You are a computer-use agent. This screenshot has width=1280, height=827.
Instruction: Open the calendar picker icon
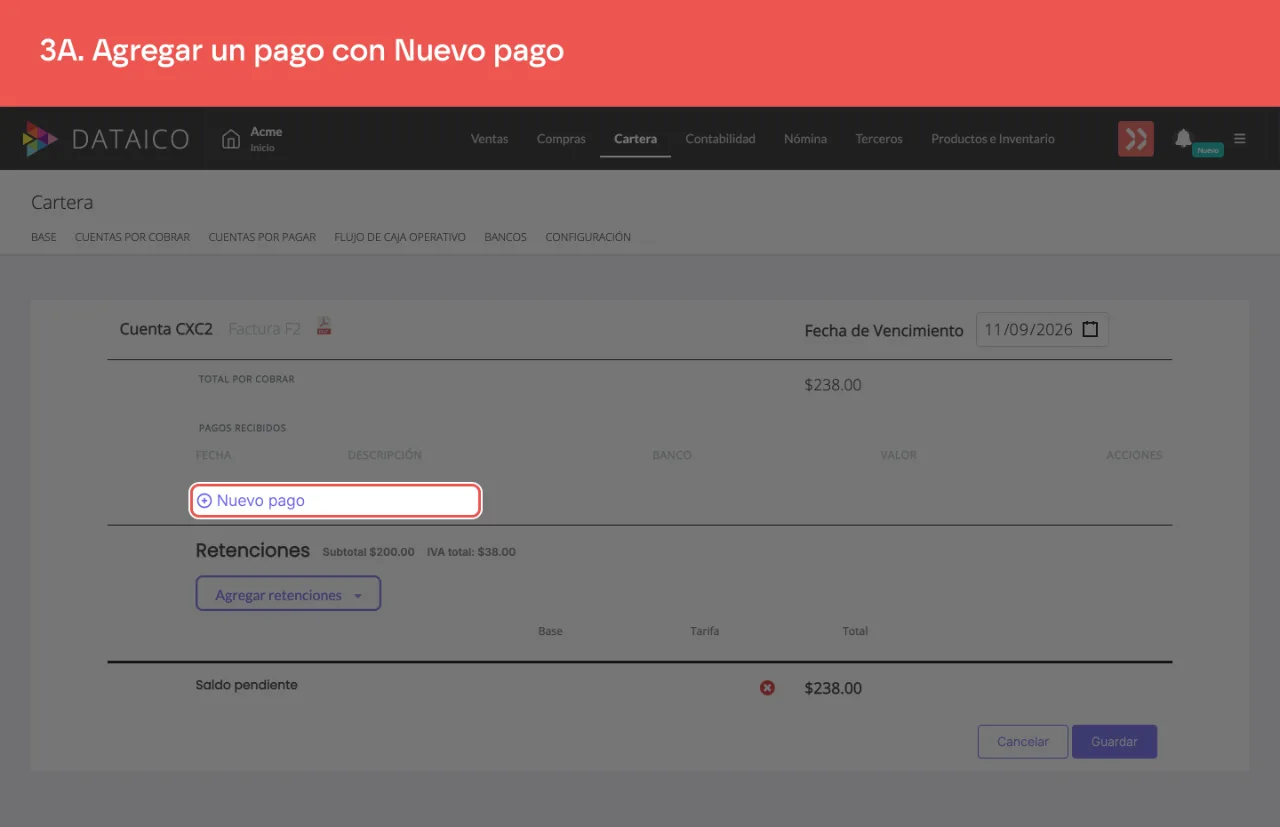point(1090,329)
